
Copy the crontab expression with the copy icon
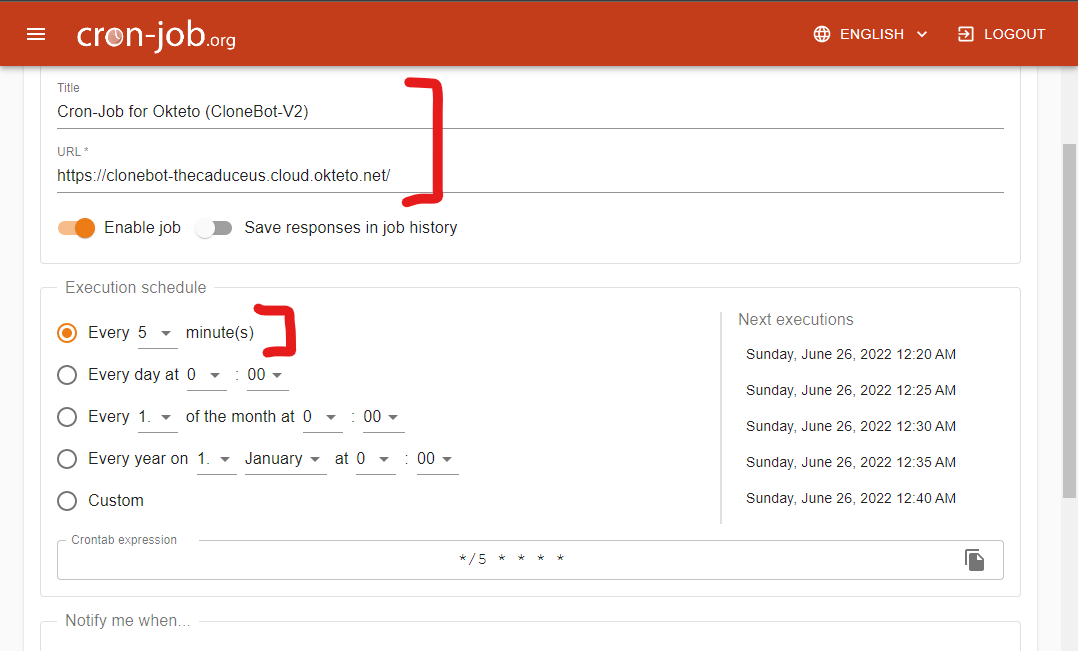tap(974, 560)
